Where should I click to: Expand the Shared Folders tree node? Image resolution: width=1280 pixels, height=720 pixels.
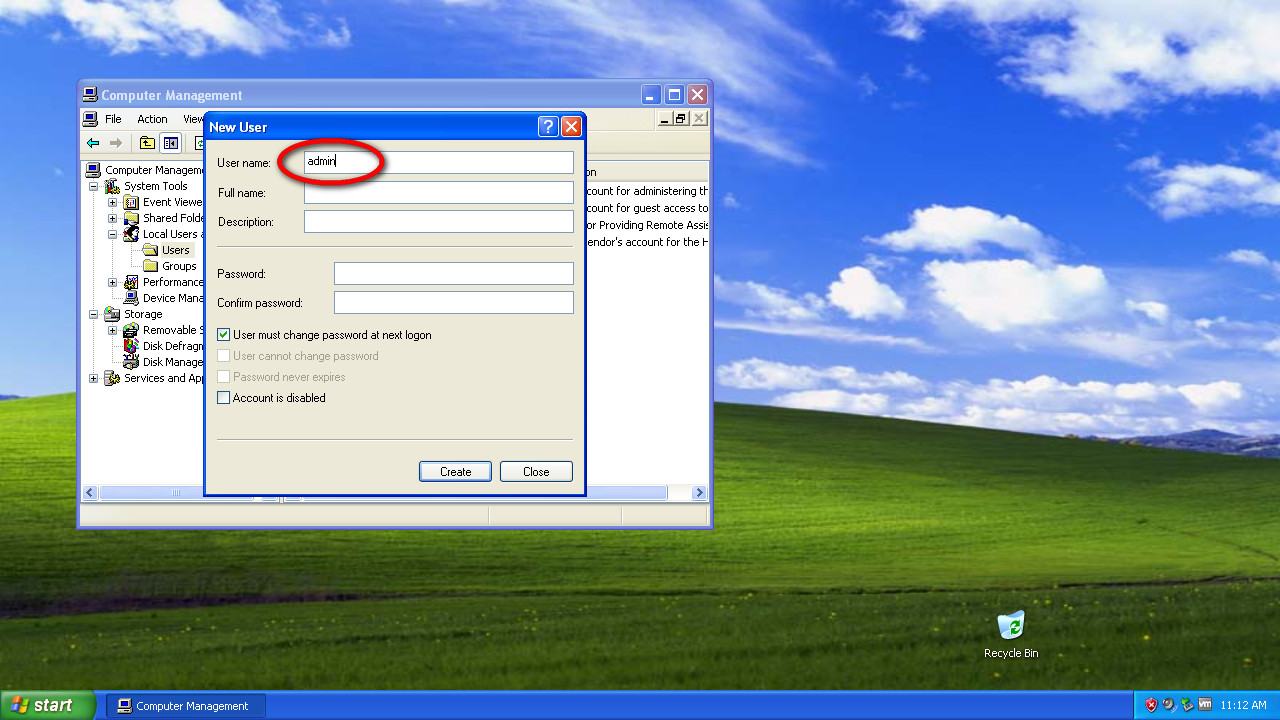pos(113,218)
